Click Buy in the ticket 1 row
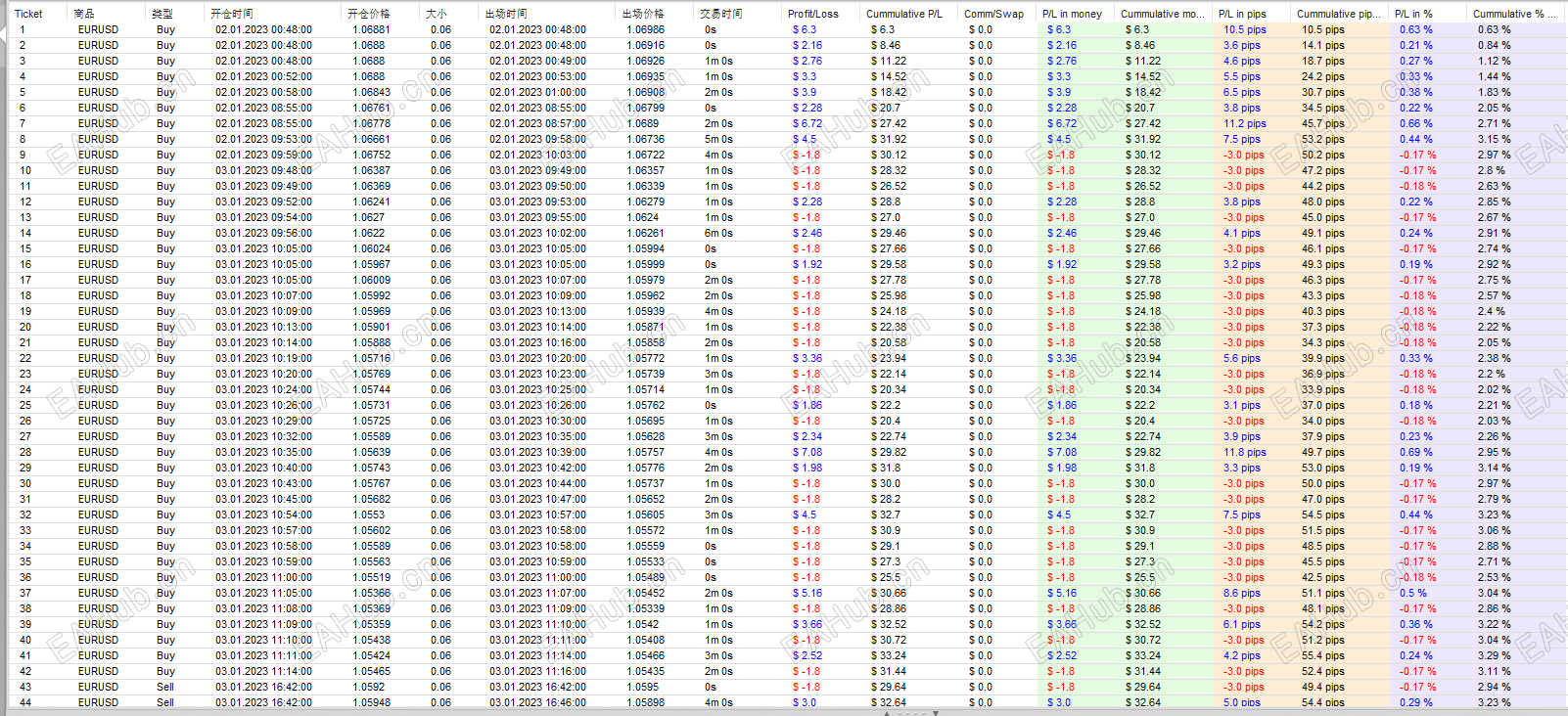Viewport: 1568px width, 716px height. [x=165, y=29]
